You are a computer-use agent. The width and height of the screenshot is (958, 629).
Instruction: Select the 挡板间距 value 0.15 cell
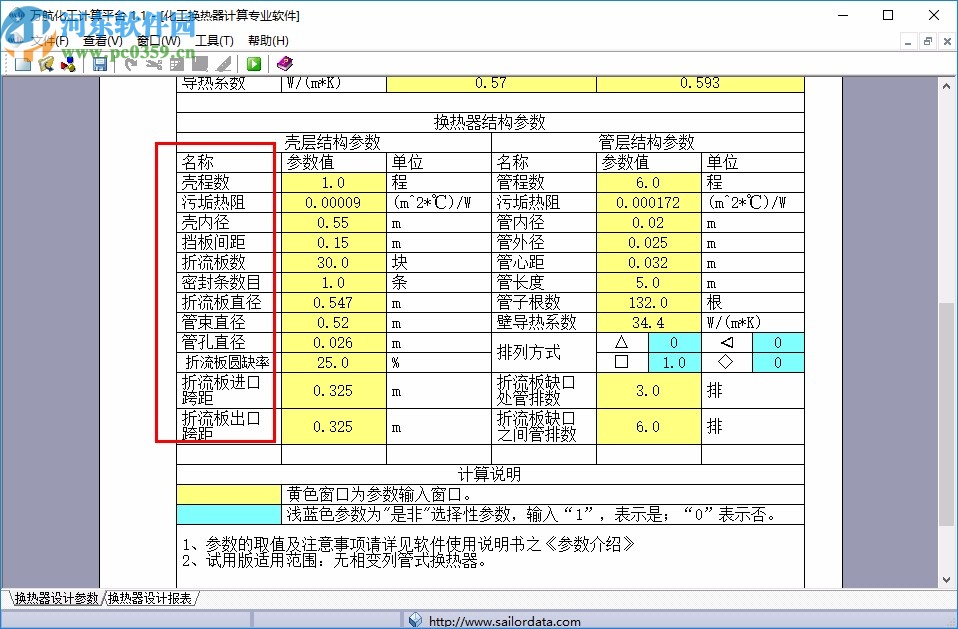pos(334,243)
